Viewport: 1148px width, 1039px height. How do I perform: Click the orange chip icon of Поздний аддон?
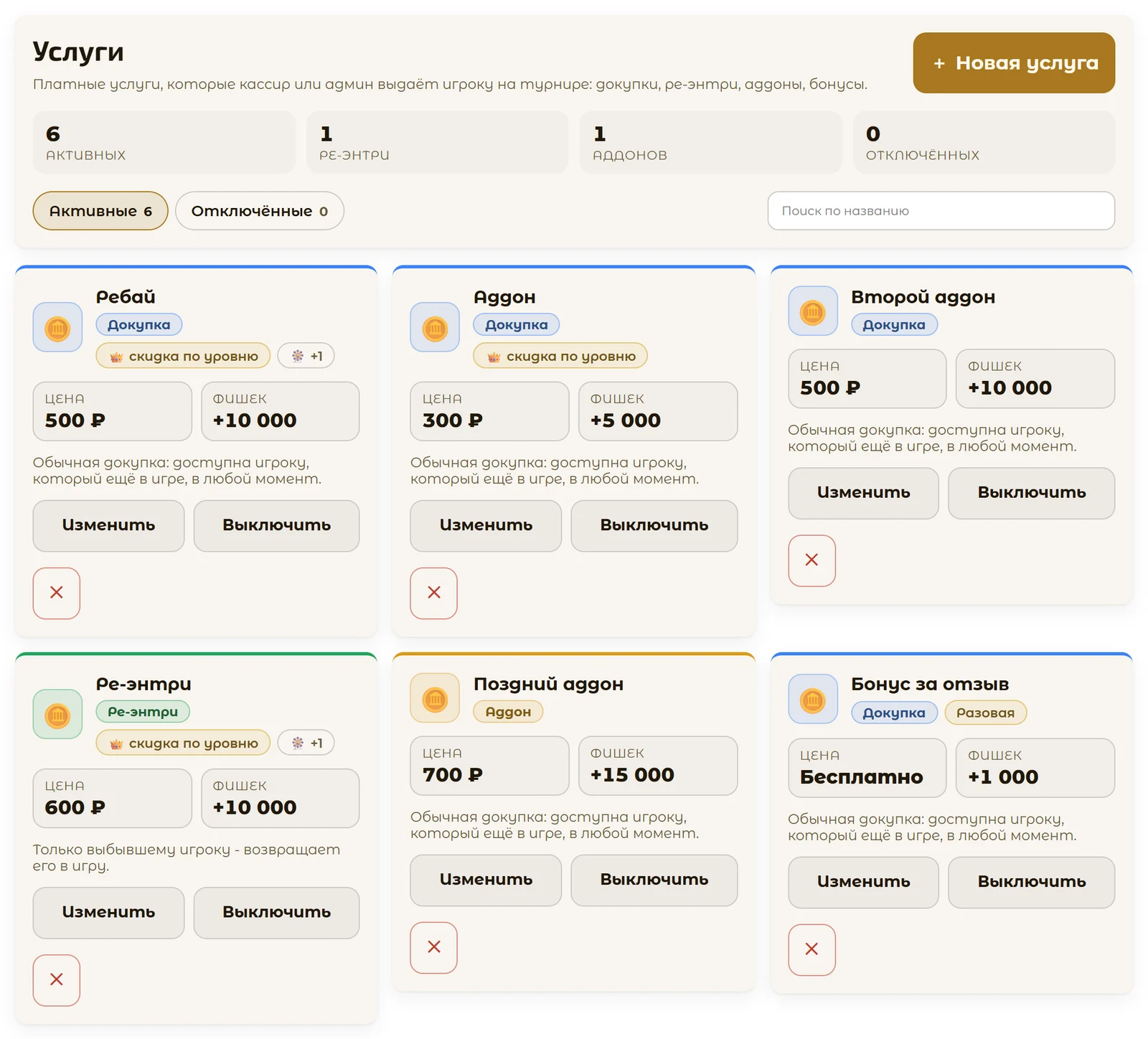pyautogui.click(x=435, y=697)
